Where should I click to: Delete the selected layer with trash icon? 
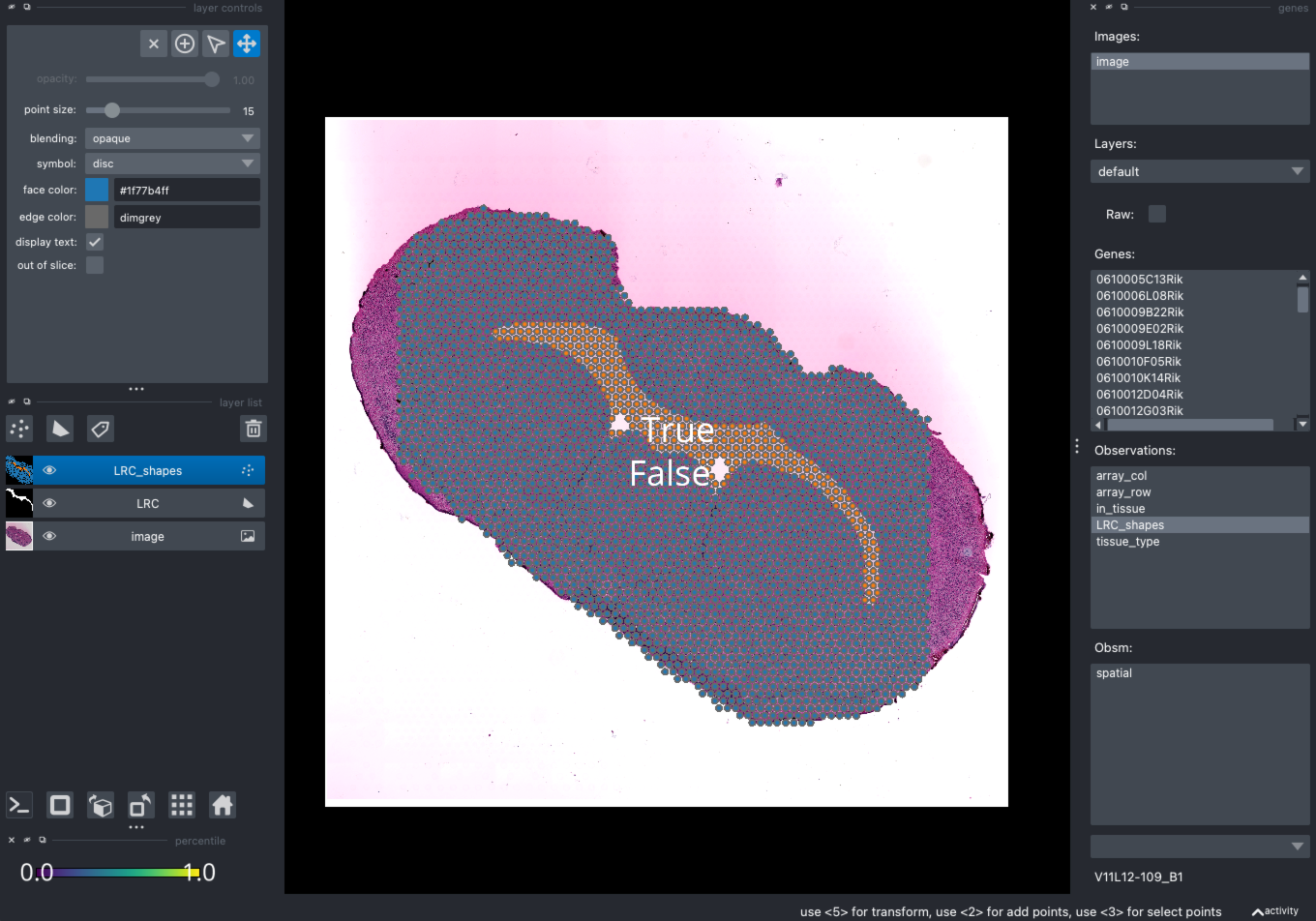pos(254,429)
